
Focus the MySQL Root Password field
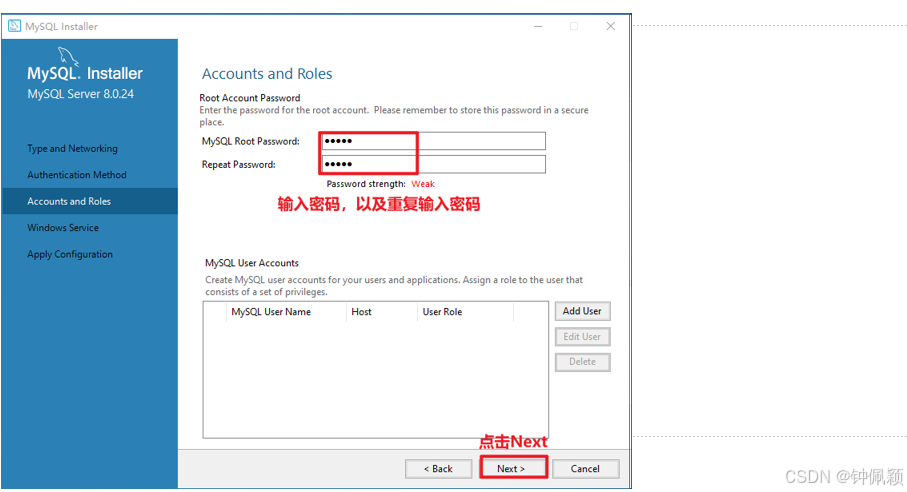tap(433, 141)
